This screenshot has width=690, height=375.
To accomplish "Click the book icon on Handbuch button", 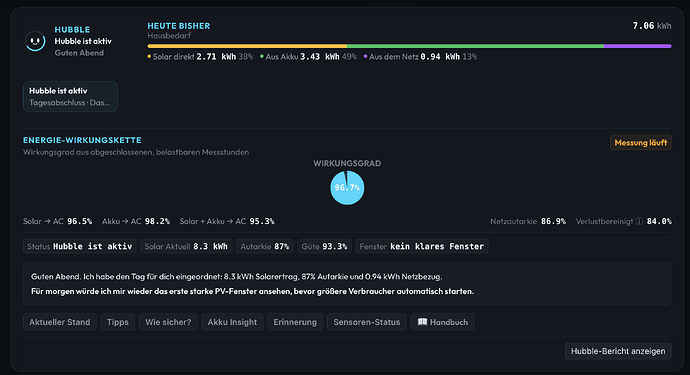I will [422, 322].
